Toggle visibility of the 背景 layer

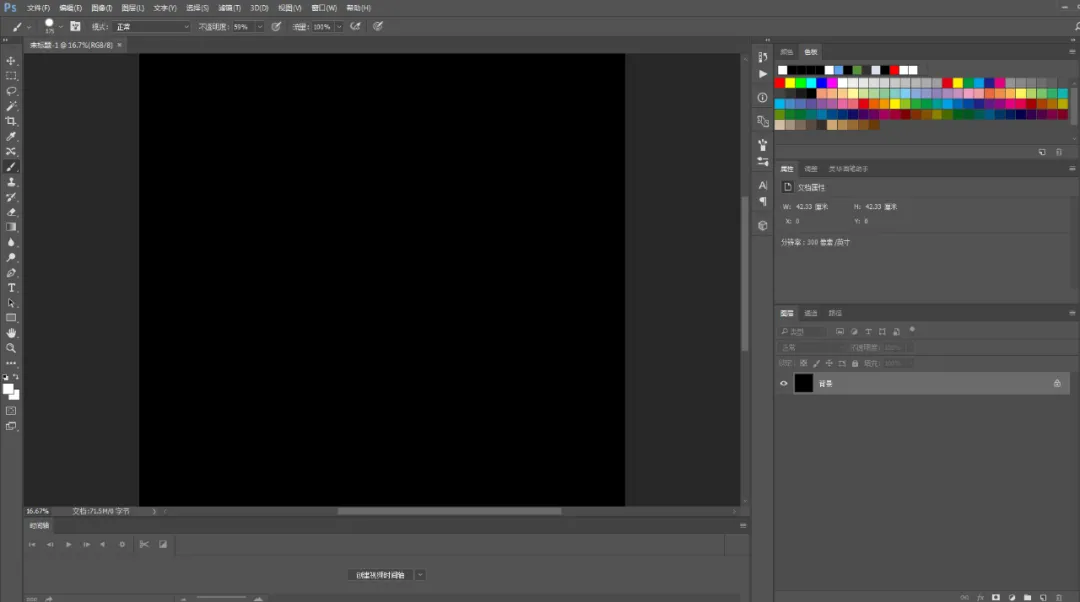click(x=783, y=384)
